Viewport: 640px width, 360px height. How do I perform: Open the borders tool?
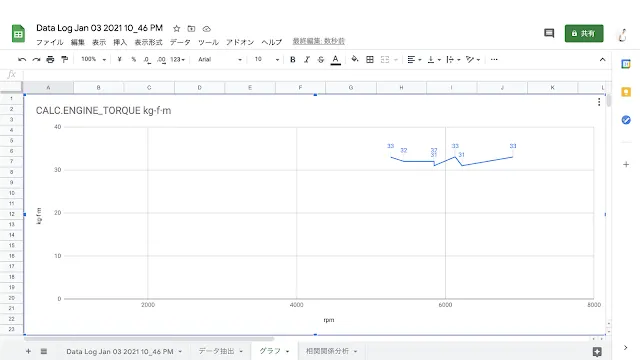(370, 60)
